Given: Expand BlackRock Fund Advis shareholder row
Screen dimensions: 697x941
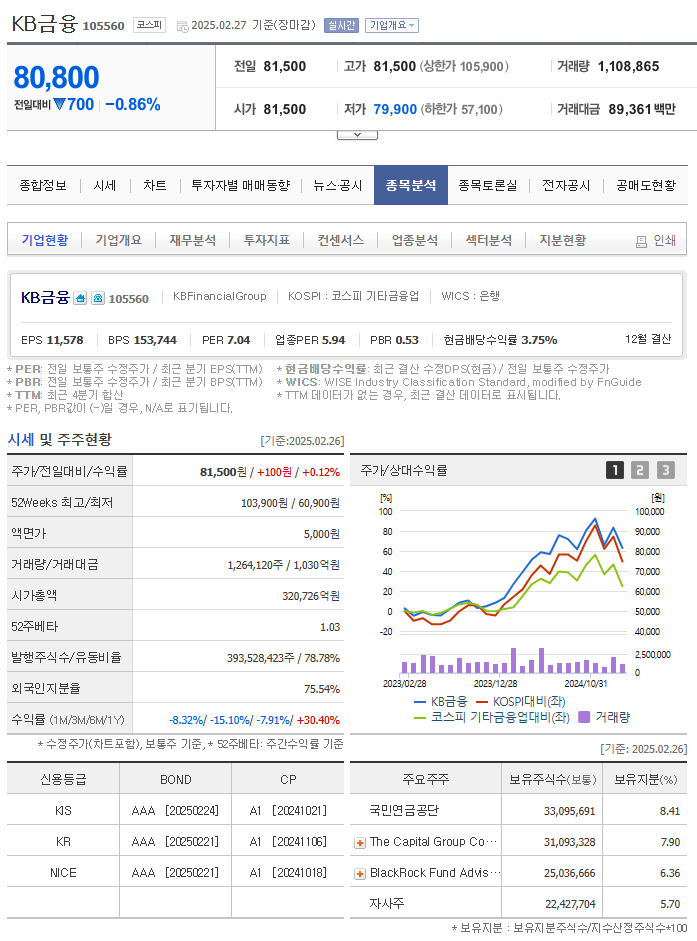Looking at the screenshot, I should coord(360,874).
